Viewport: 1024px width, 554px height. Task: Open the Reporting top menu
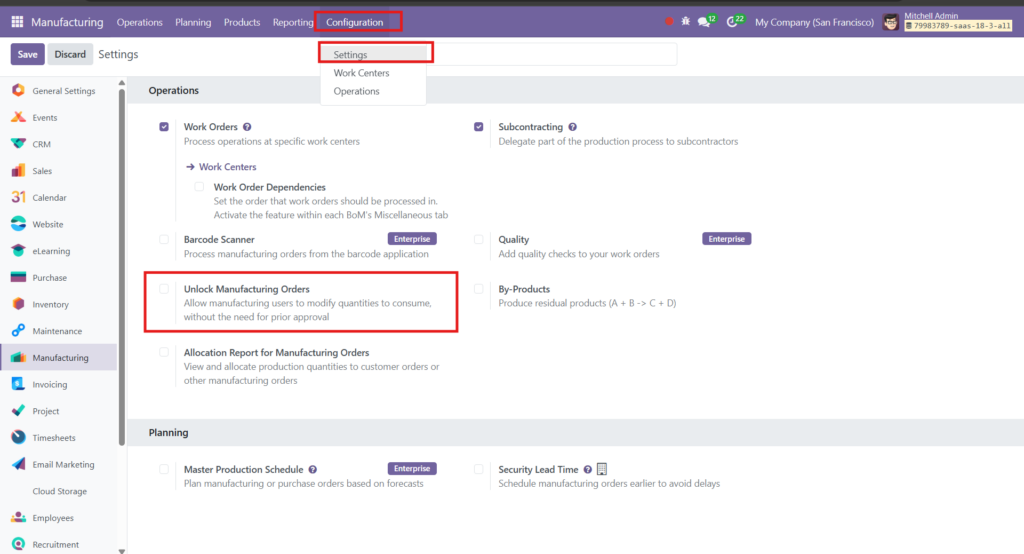293,22
